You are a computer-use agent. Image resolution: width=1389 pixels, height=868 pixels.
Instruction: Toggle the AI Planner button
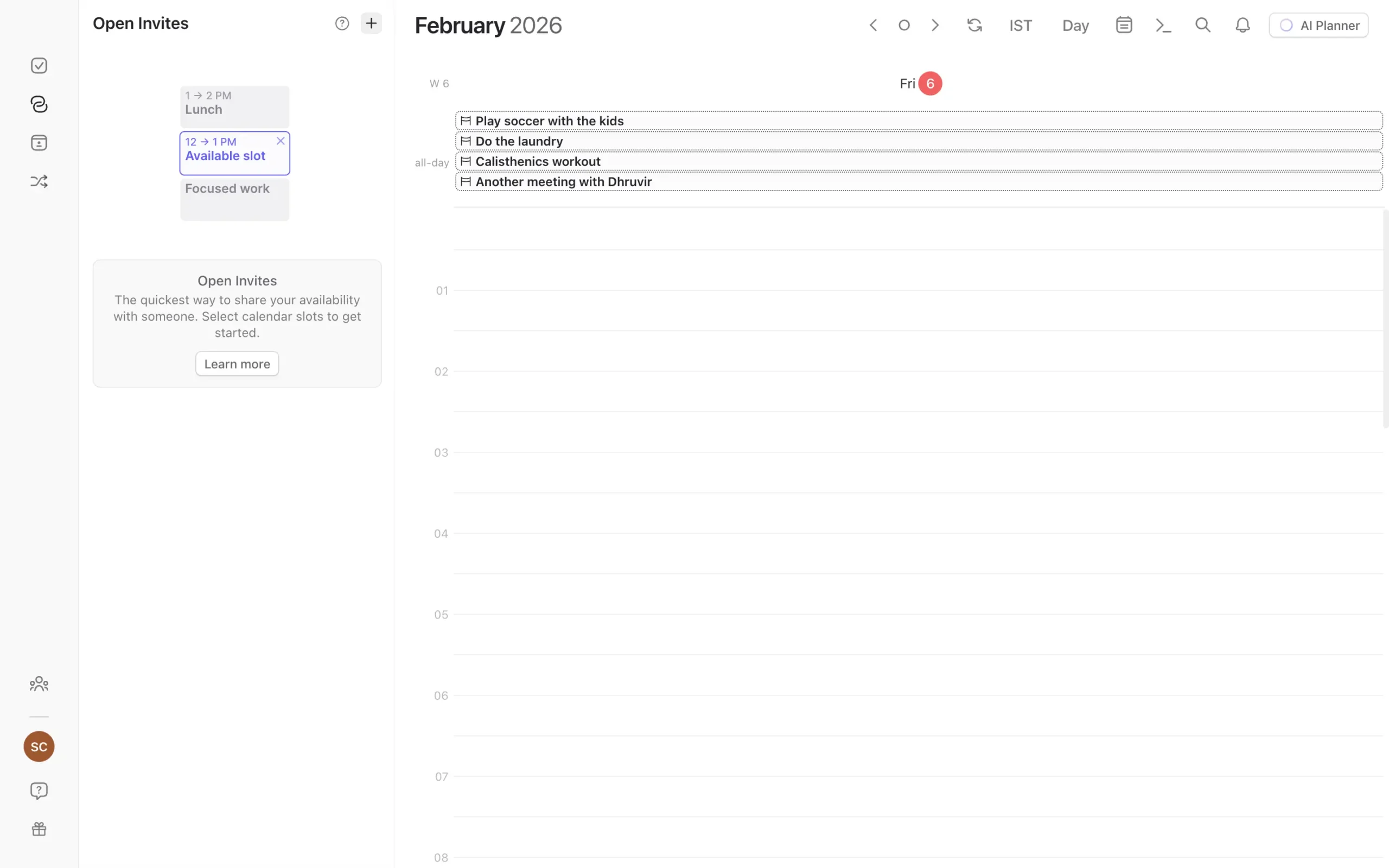[x=1318, y=25]
